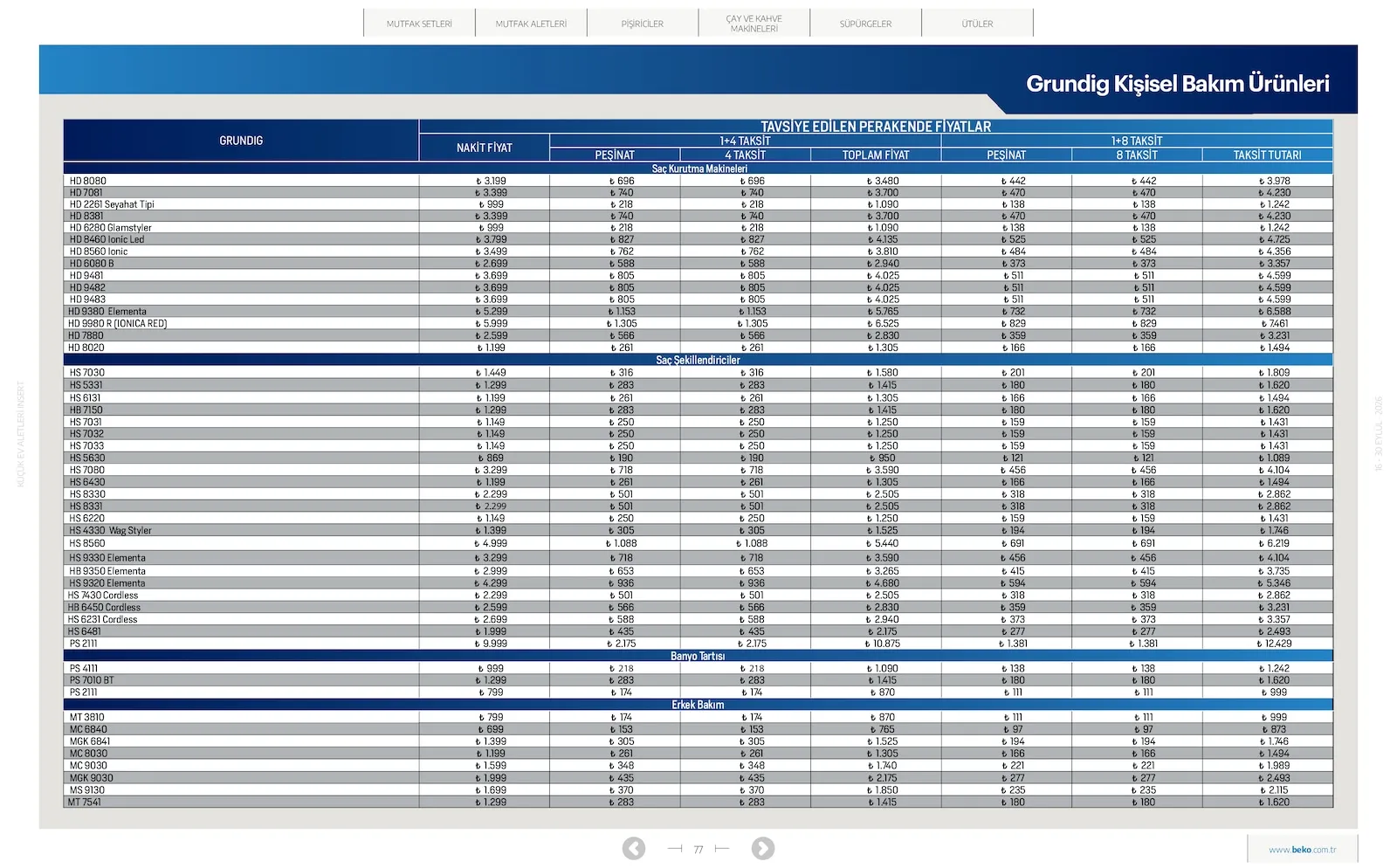Go to the next page with the right arrow
The width and height of the screenshot is (1397, 868).
pos(762,848)
